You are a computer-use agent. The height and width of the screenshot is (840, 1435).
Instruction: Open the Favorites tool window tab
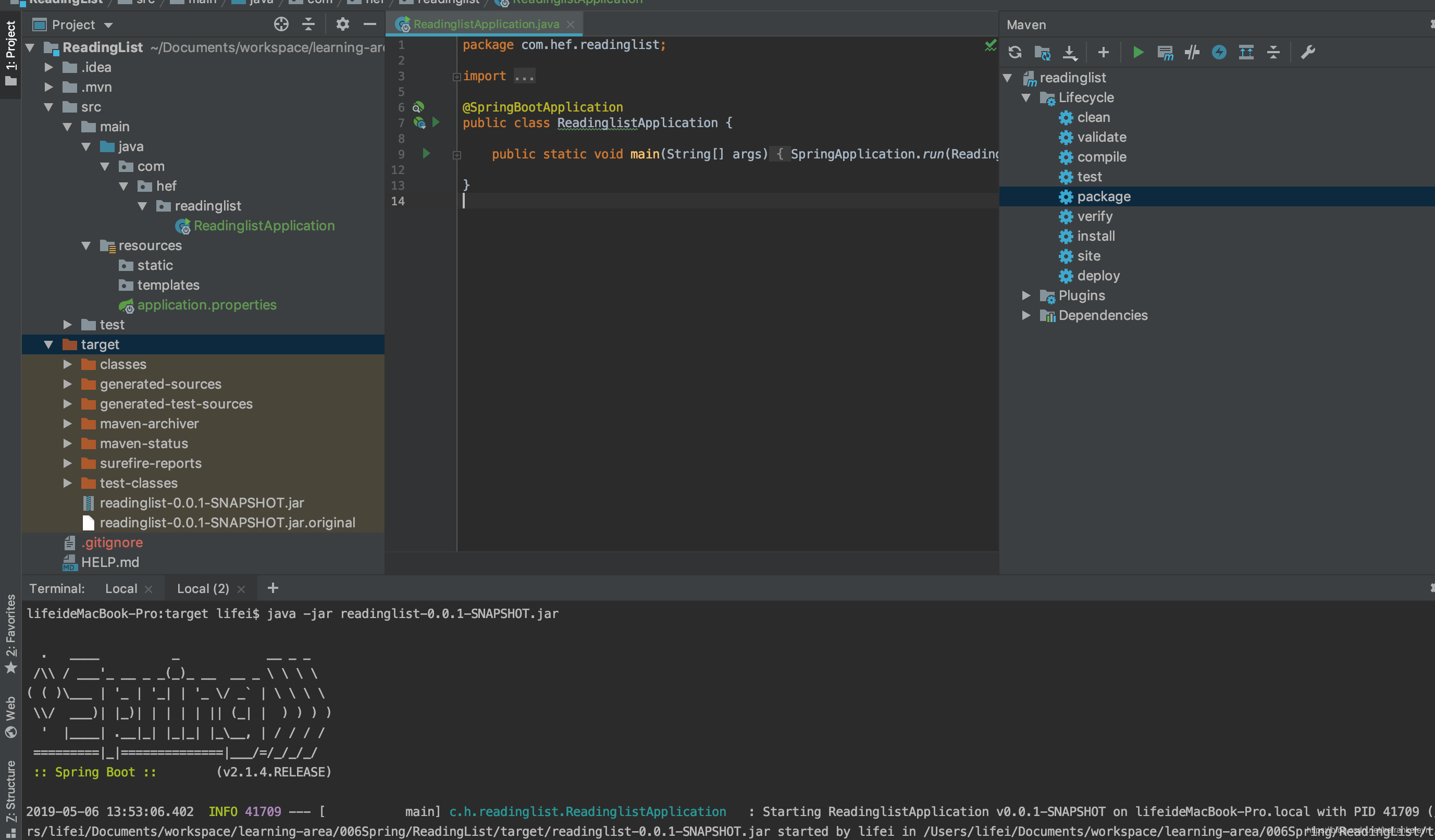(10, 633)
